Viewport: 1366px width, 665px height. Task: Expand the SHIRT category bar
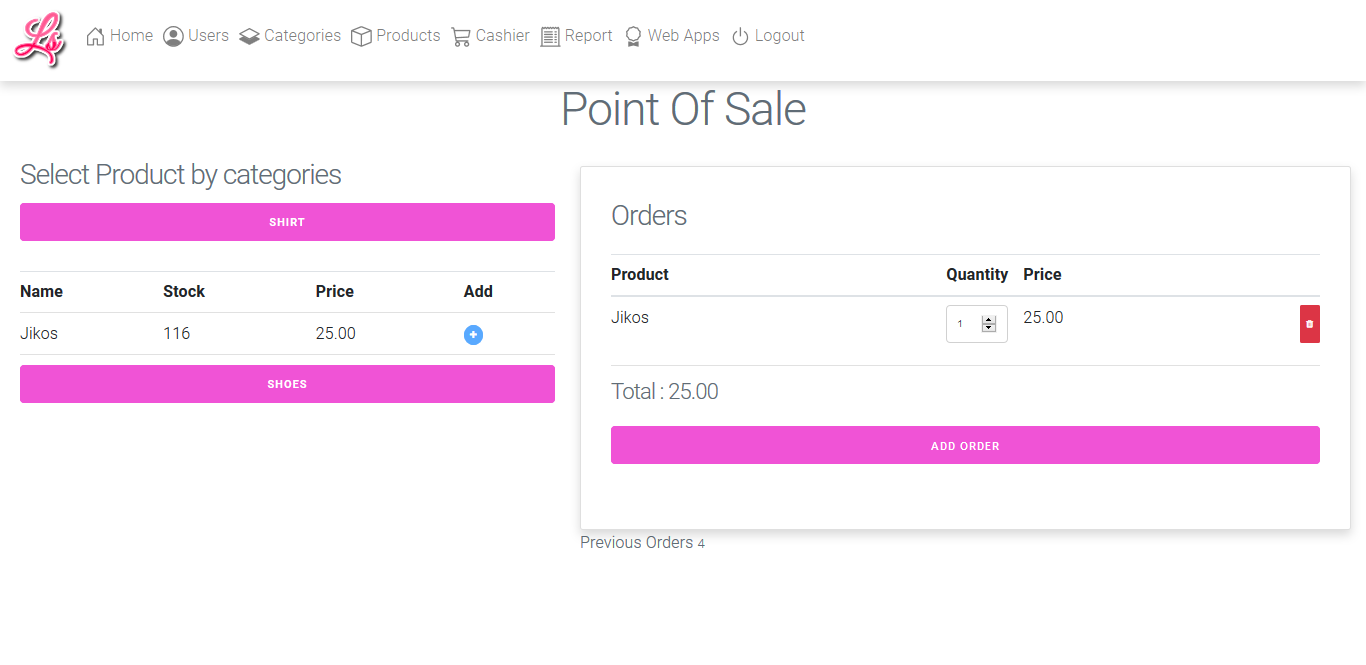tap(287, 222)
